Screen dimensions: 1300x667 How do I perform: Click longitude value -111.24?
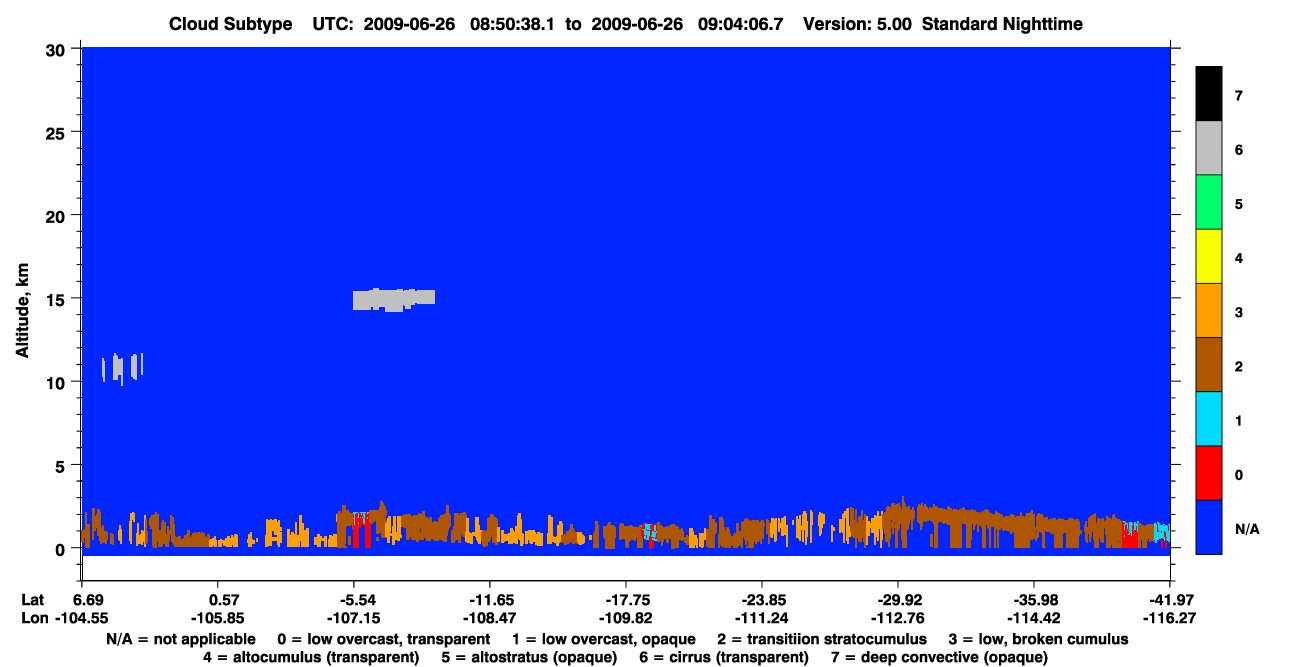coord(762,618)
